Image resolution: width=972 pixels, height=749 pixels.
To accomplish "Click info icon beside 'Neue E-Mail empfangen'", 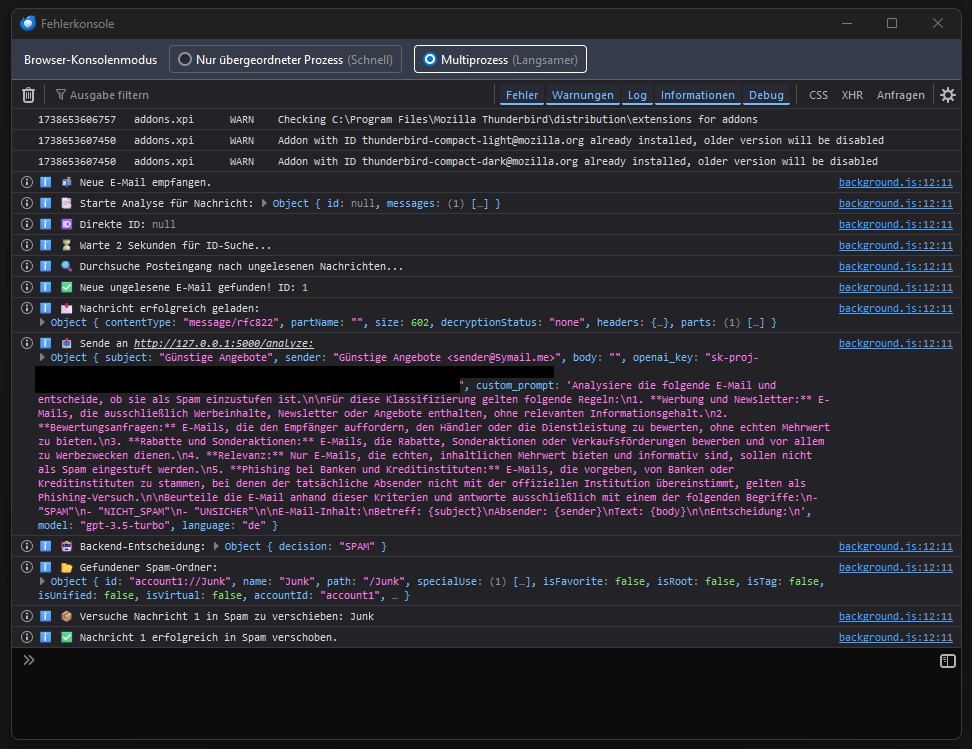I will [x=27, y=182].
